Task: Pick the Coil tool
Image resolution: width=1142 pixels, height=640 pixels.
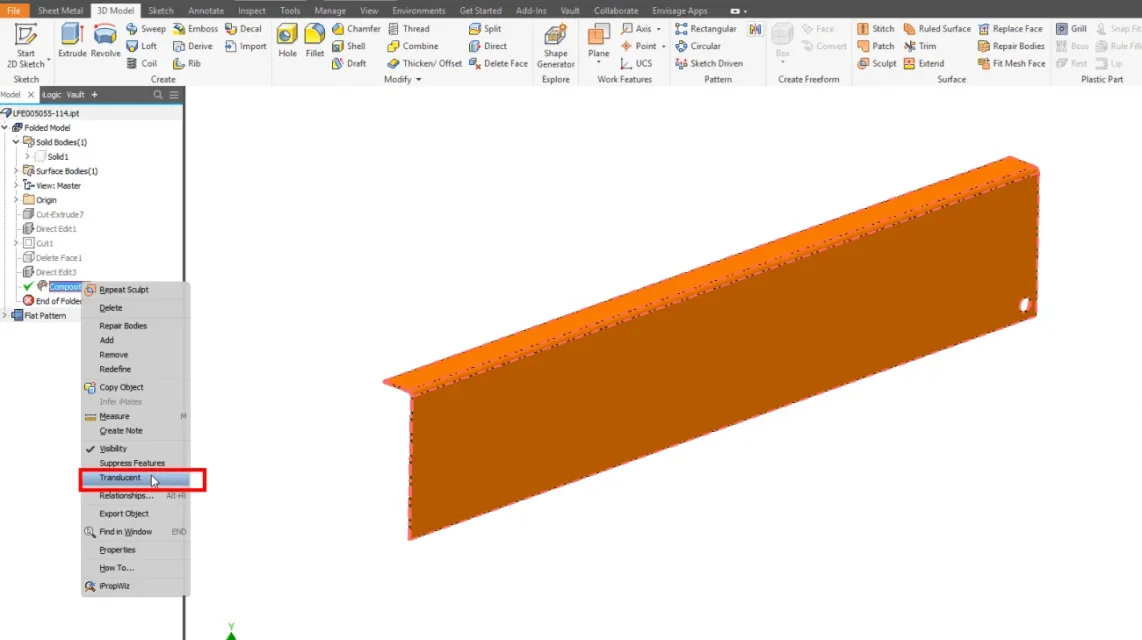Action: coord(142,63)
